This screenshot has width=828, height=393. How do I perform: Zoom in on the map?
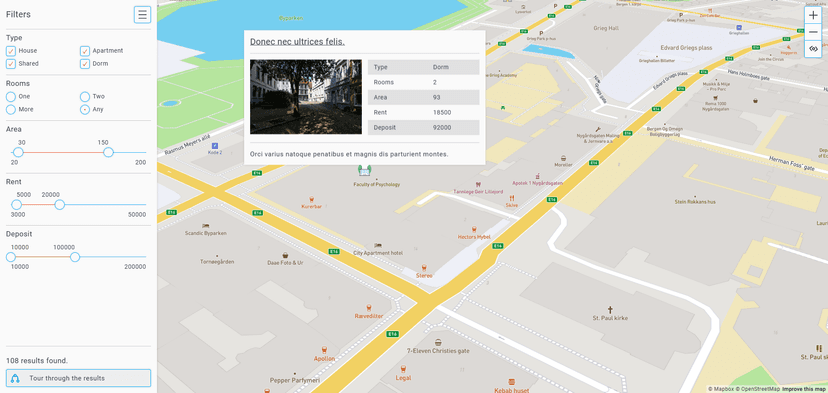(813, 15)
